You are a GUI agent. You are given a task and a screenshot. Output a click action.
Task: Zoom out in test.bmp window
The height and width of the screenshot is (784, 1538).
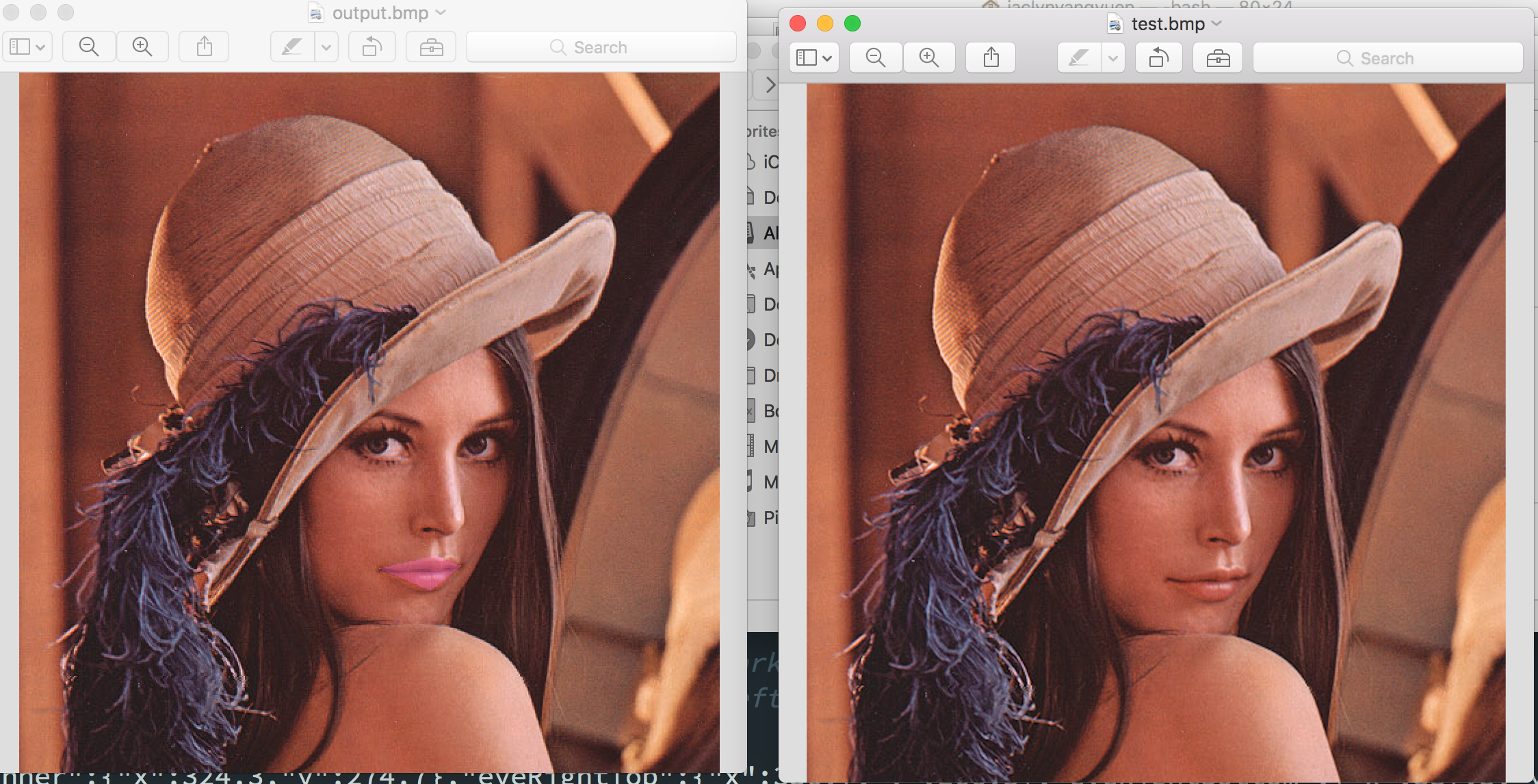tap(875, 58)
